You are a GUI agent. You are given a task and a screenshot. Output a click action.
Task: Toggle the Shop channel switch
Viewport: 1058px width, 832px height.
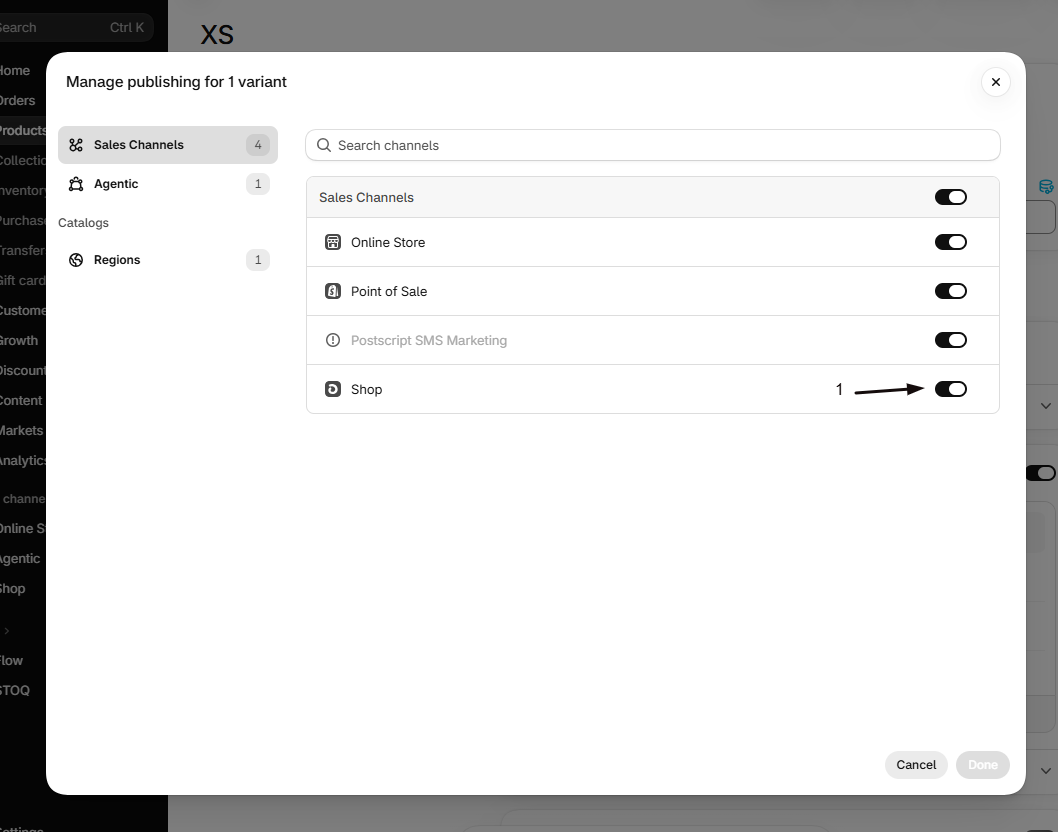951,389
